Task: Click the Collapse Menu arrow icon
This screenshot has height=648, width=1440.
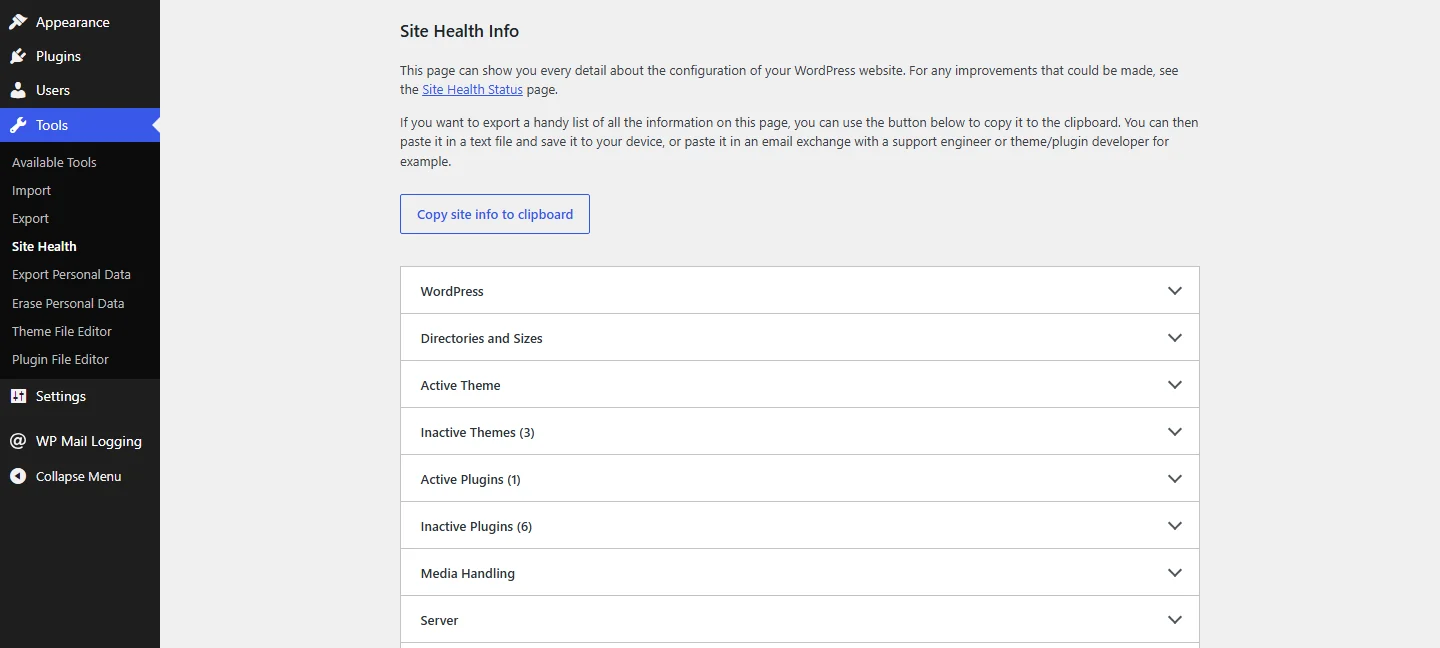Action: click(18, 476)
